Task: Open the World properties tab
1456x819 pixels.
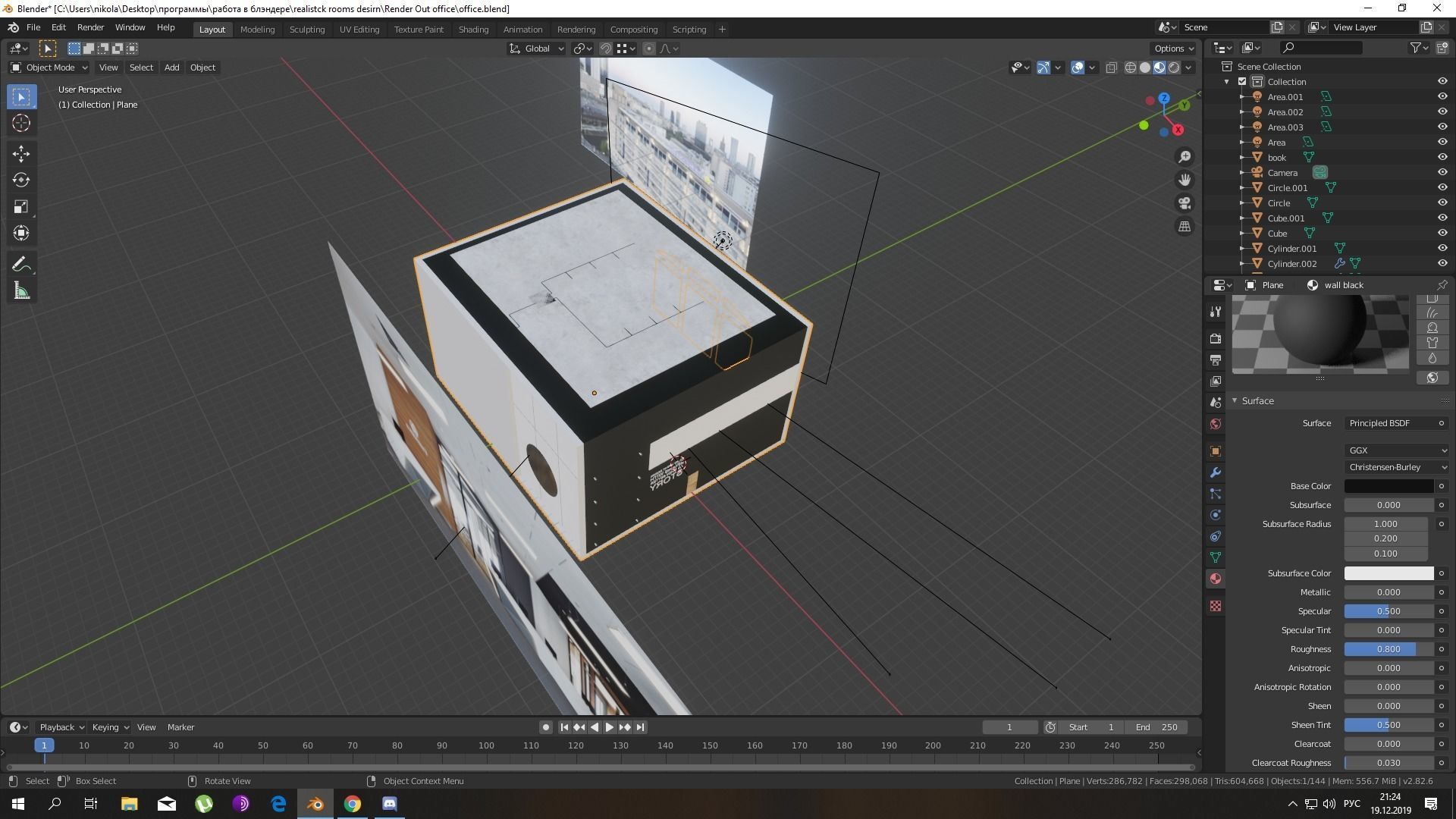Action: 1216,424
